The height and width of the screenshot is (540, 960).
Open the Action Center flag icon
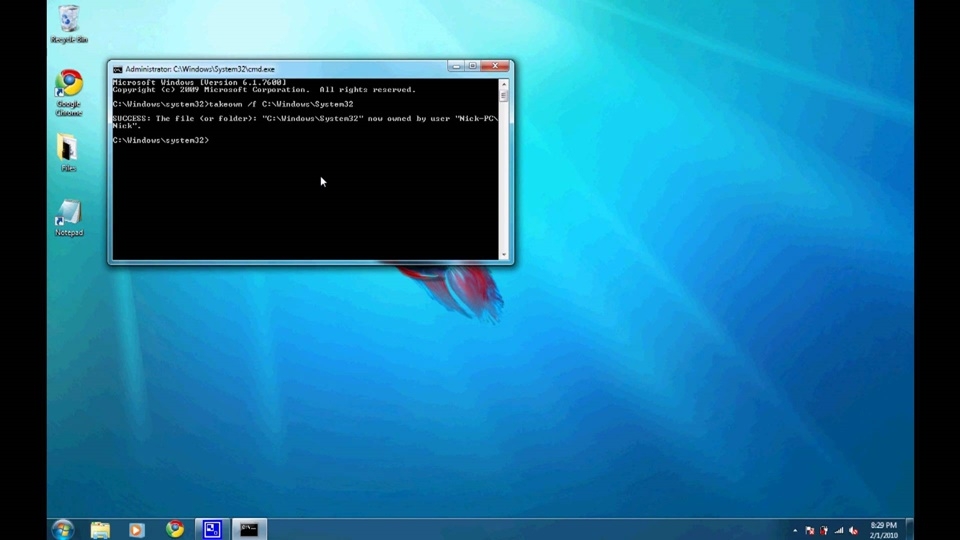809,531
